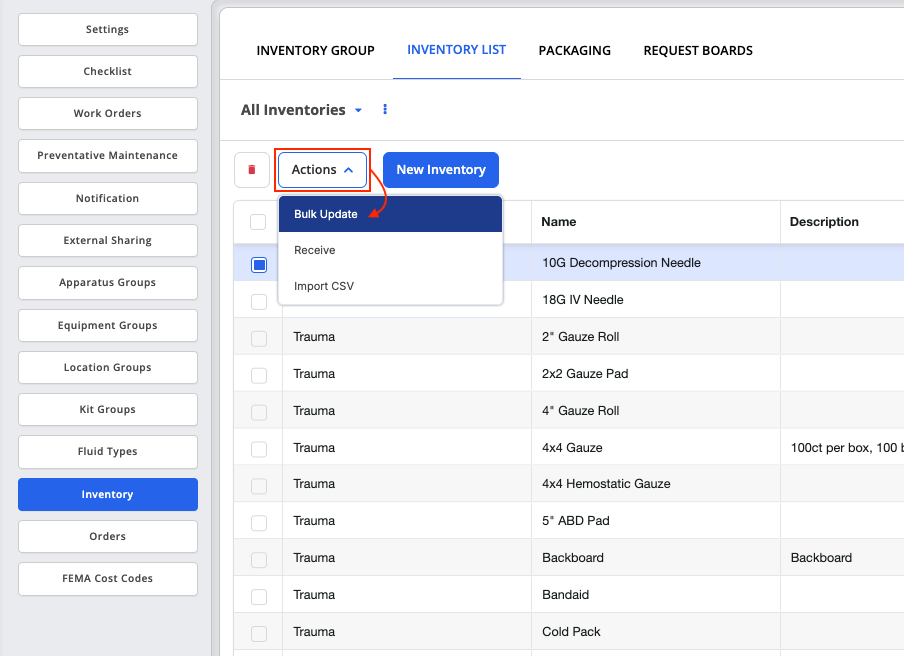Click the red trash delete icon

(252, 169)
